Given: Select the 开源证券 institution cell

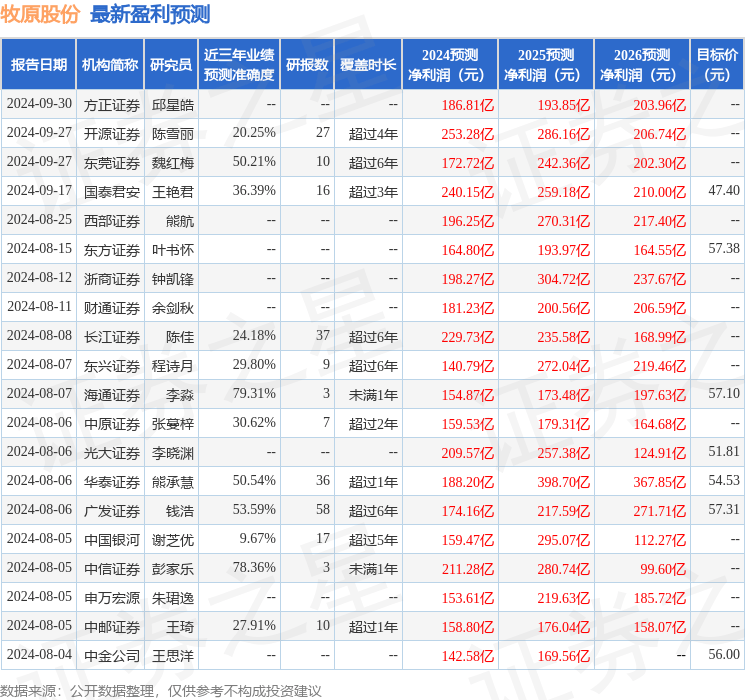Looking at the screenshot, I should click(112, 134).
